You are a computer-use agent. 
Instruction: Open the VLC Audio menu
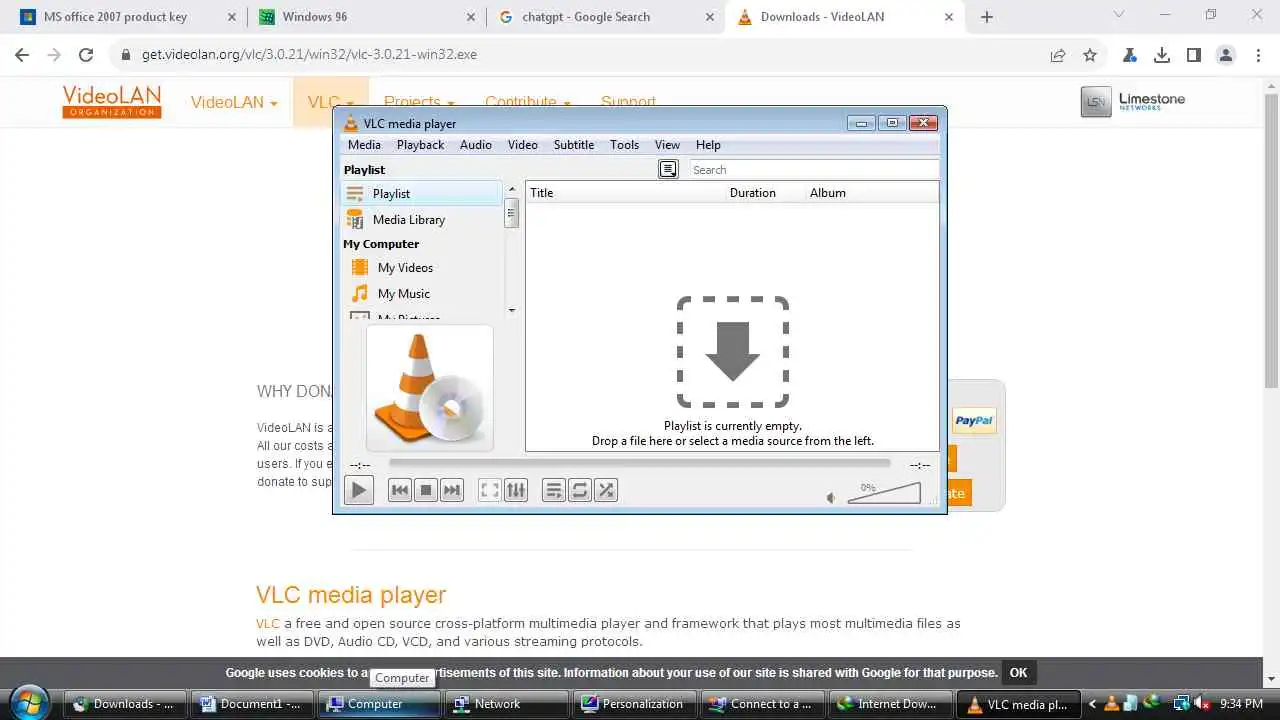point(476,145)
